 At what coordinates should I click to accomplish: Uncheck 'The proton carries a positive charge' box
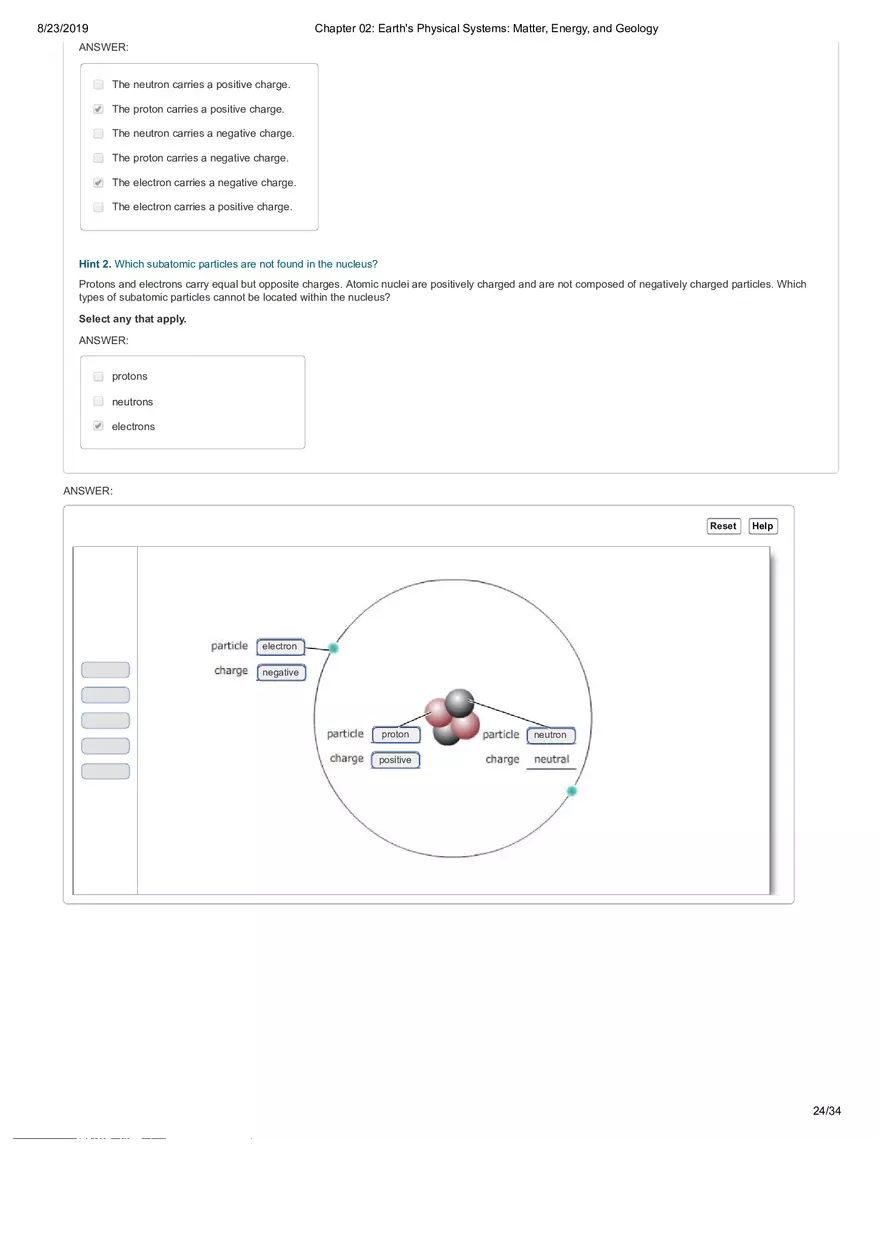[x=98, y=109]
